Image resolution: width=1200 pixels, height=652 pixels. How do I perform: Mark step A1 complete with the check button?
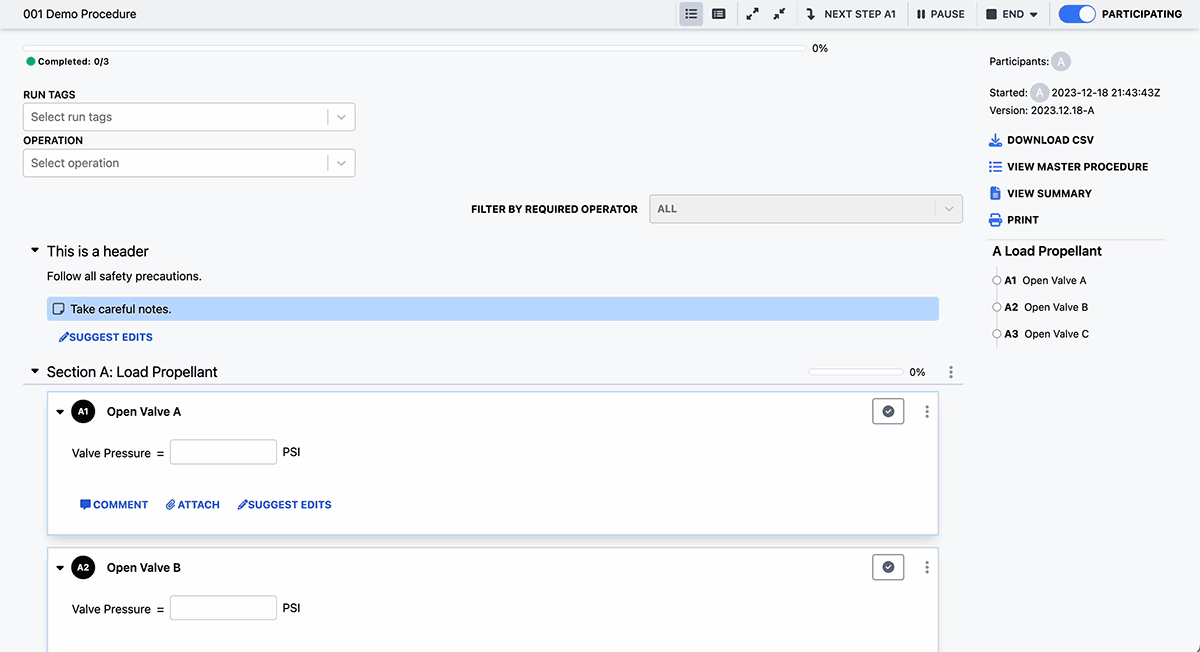888,411
